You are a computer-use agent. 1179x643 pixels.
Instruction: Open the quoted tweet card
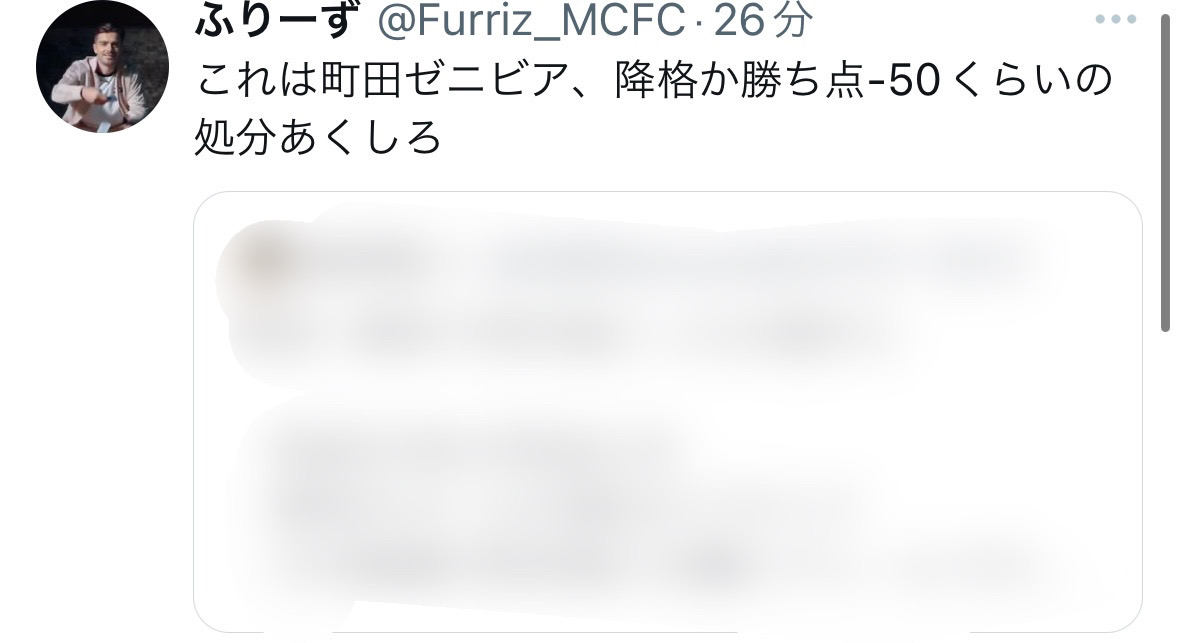click(x=668, y=412)
